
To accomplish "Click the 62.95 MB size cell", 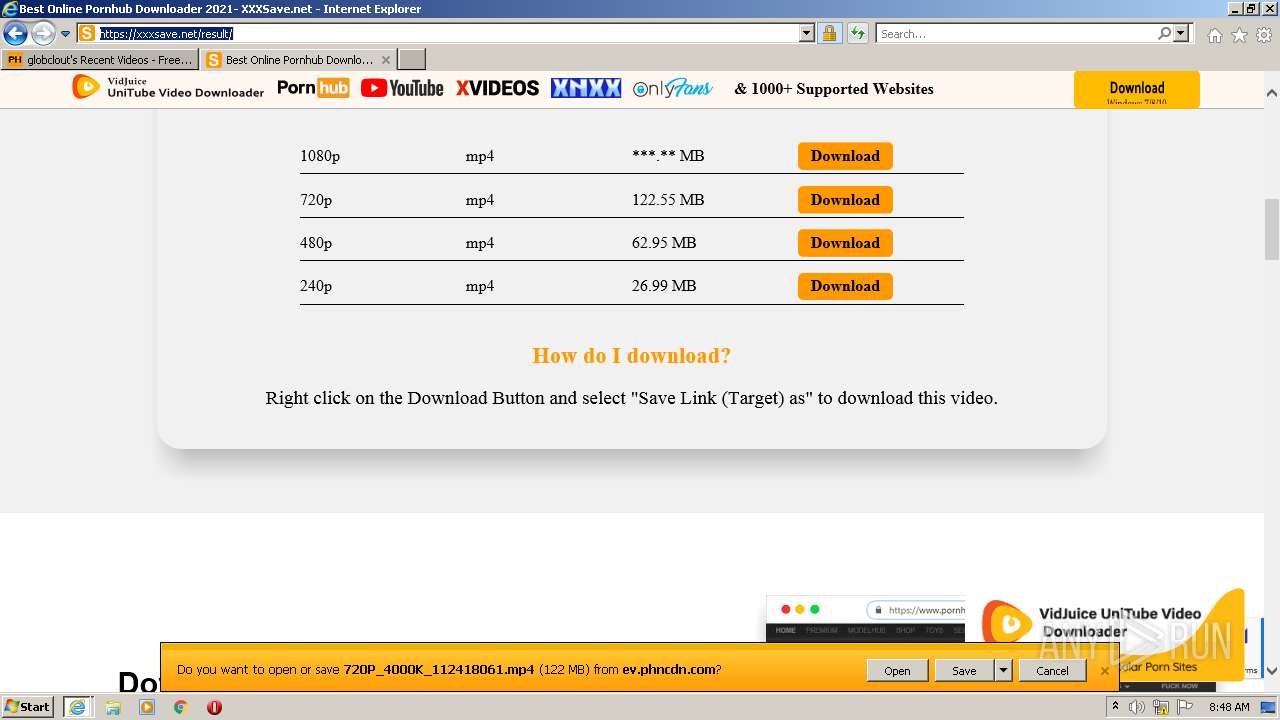I will pos(664,243).
